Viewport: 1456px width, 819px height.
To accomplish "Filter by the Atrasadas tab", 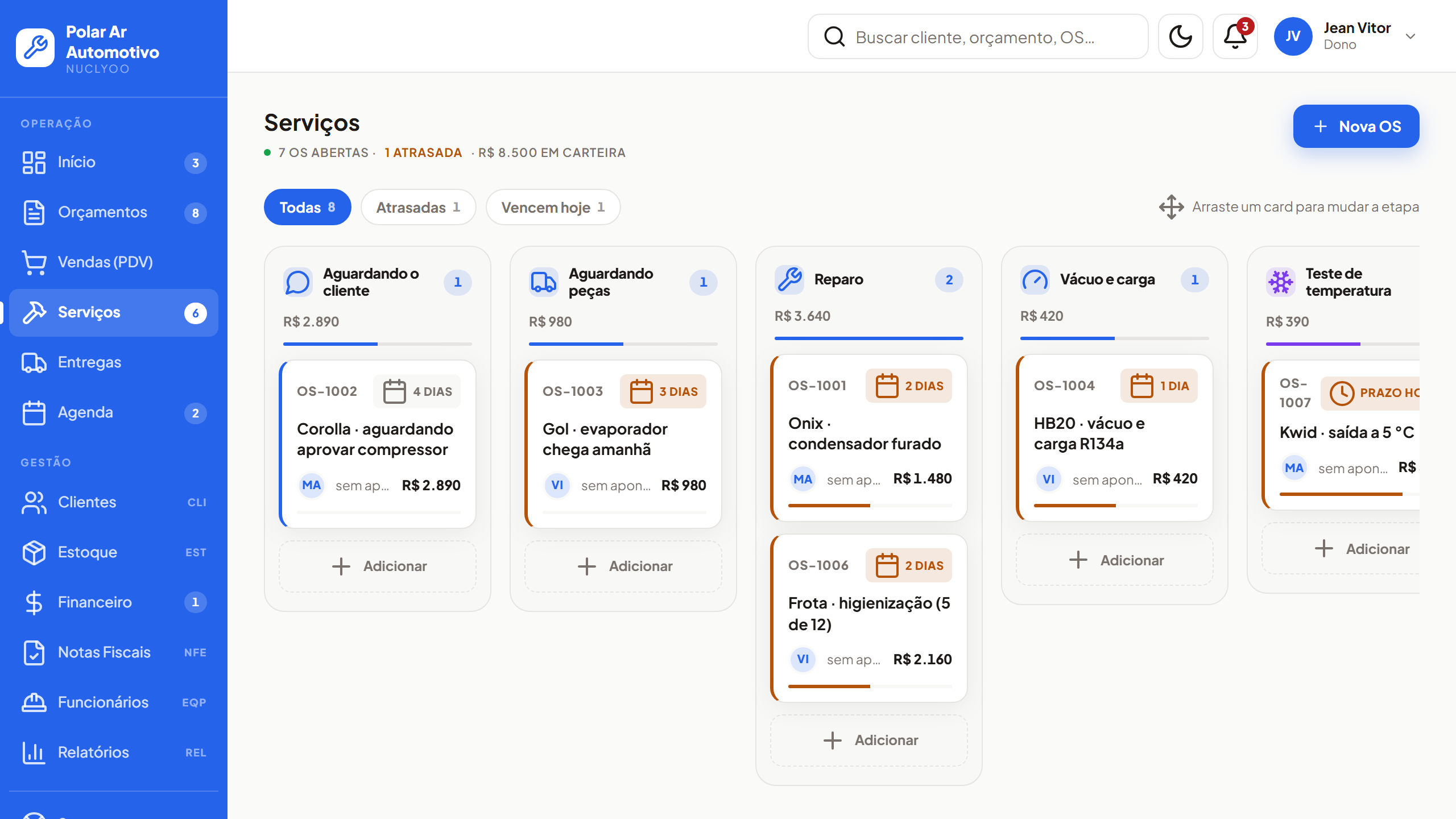I will coord(418,207).
